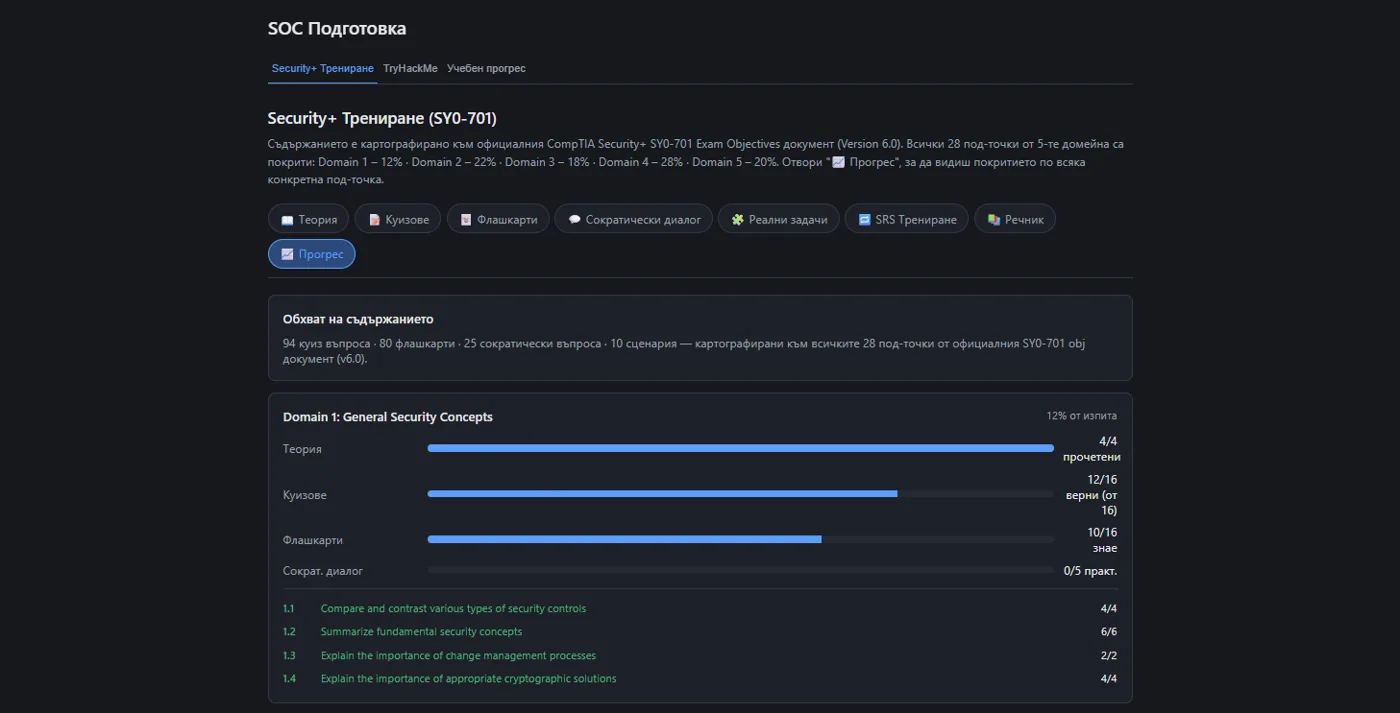
Task: Click the Флашкарти progress bar
Action: (x=741, y=539)
